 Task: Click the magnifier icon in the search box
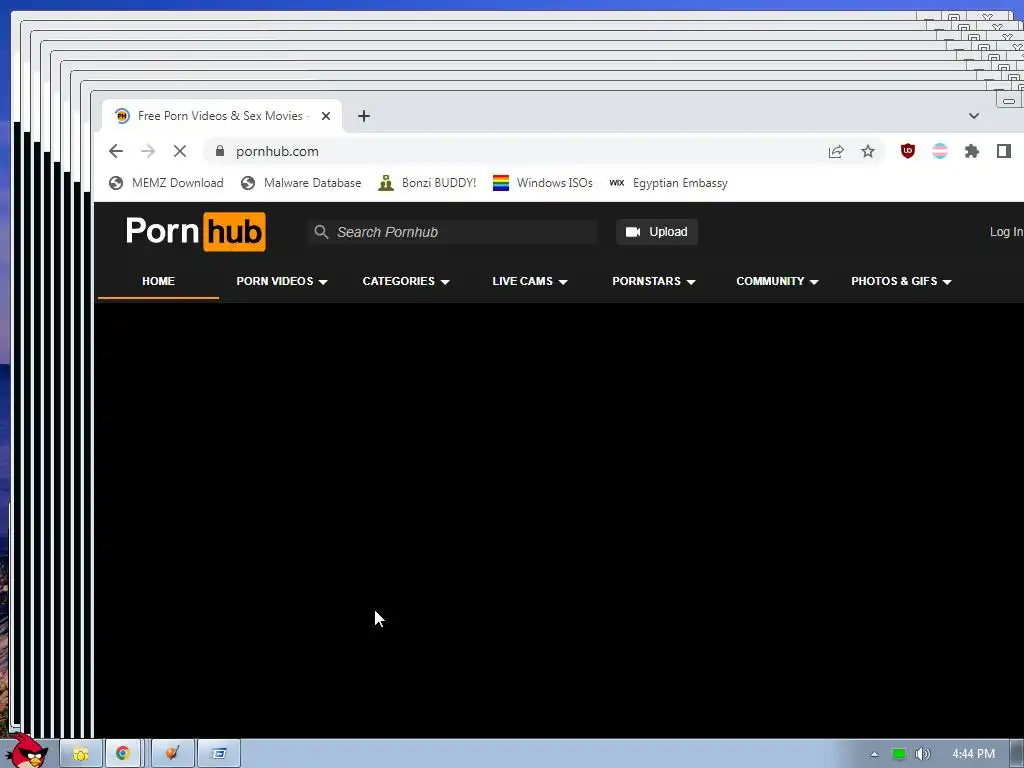(x=321, y=232)
